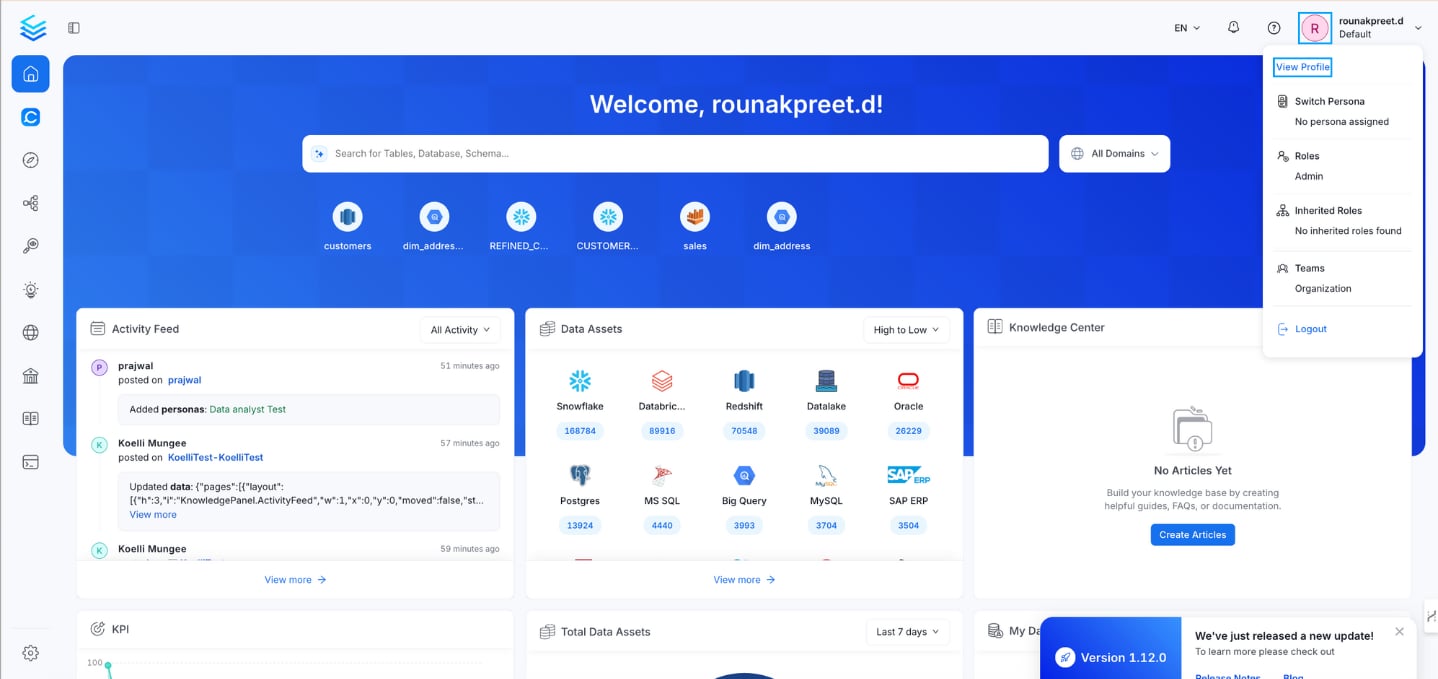Open the High to Low sort dropdown
Viewport: 1438px width, 679px height.
click(x=906, y=330)
